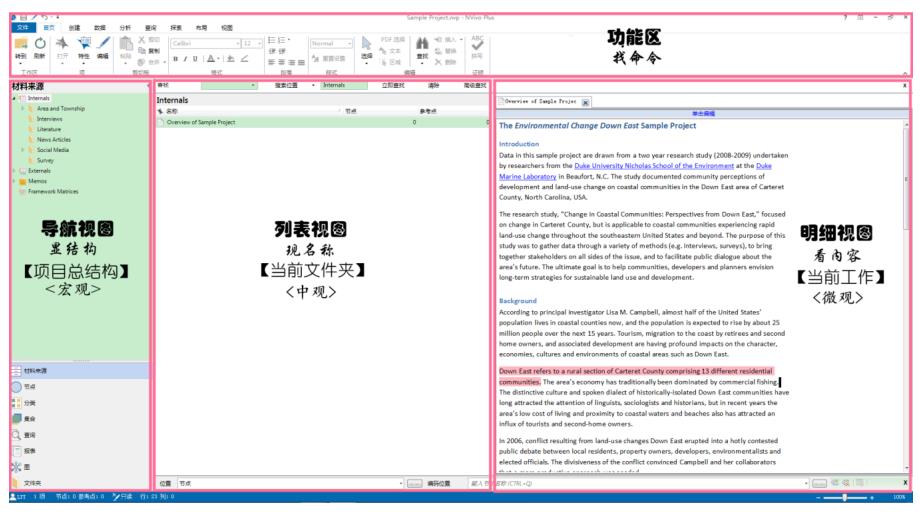Switch to the Create (创建) ribbon tab

click(x=75, y=28)
